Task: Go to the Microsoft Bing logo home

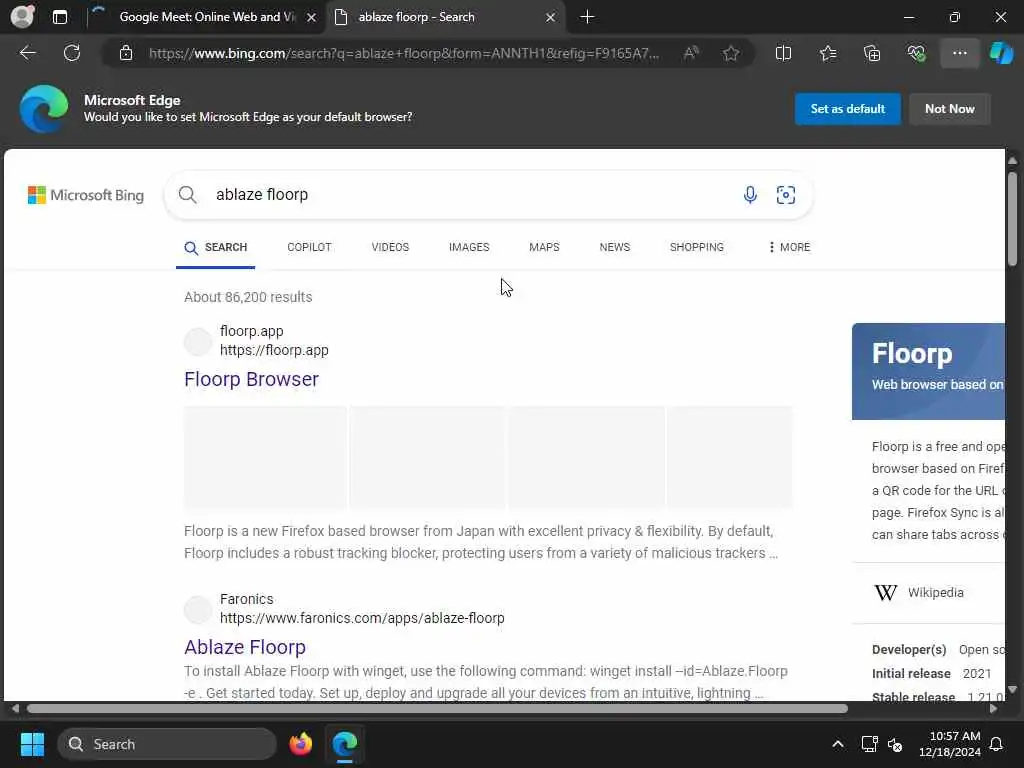Action: [x=86, y=195]
